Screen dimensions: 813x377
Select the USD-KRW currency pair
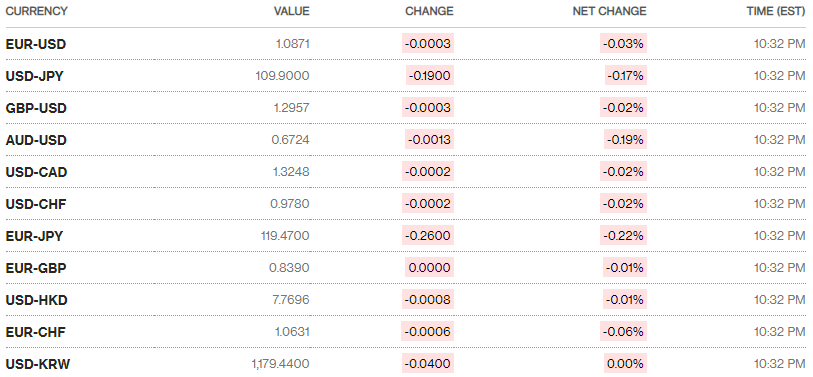(38, 364)
